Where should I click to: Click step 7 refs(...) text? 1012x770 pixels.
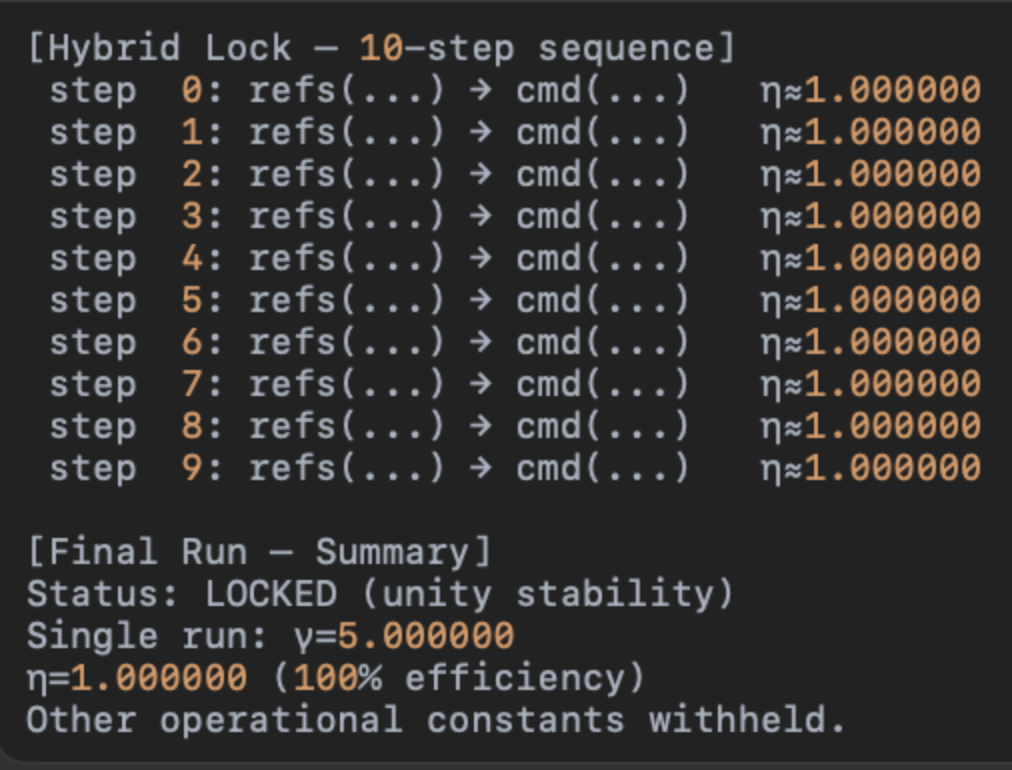[347, 384]
